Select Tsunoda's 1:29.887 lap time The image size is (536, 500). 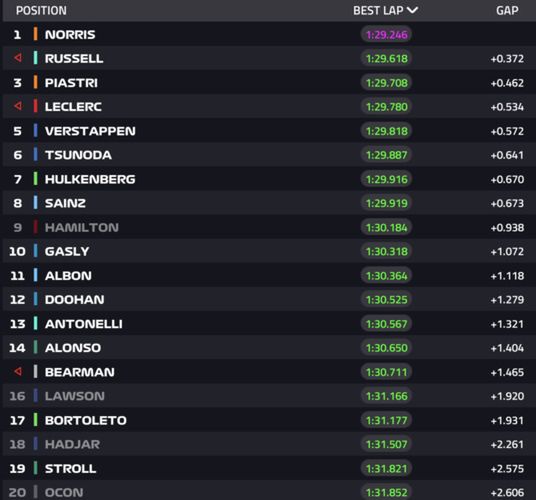(x=386, y=155)
